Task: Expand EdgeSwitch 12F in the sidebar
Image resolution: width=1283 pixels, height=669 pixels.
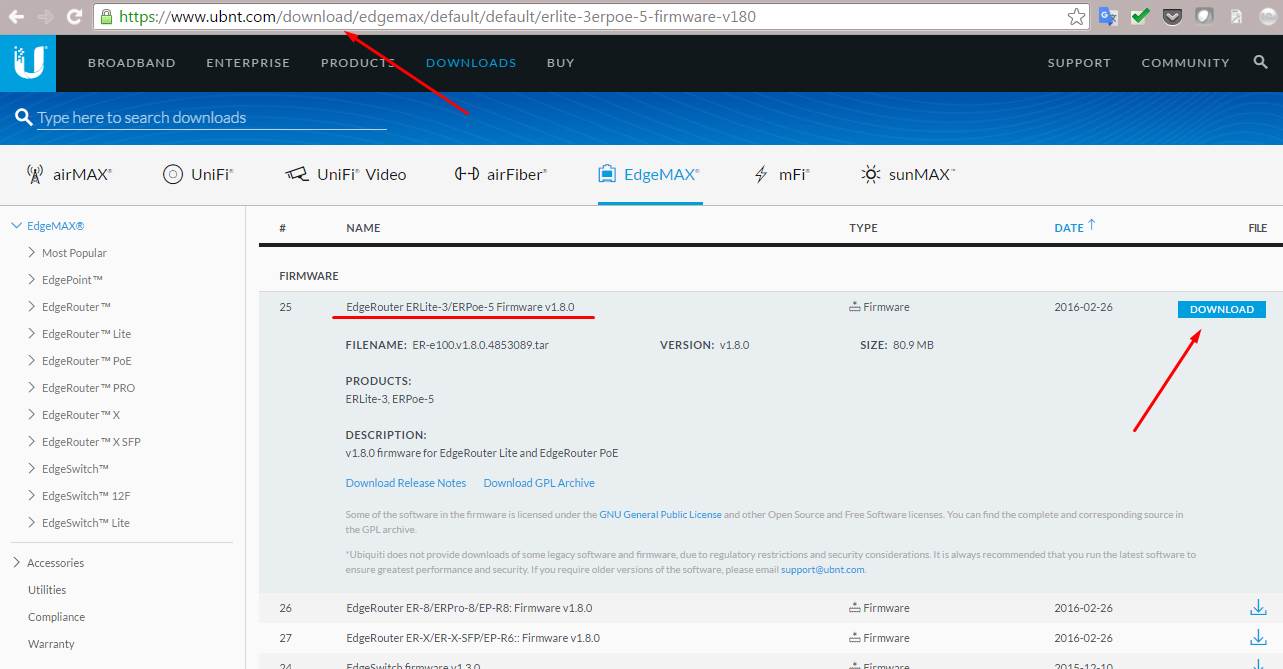Action: 33,496
